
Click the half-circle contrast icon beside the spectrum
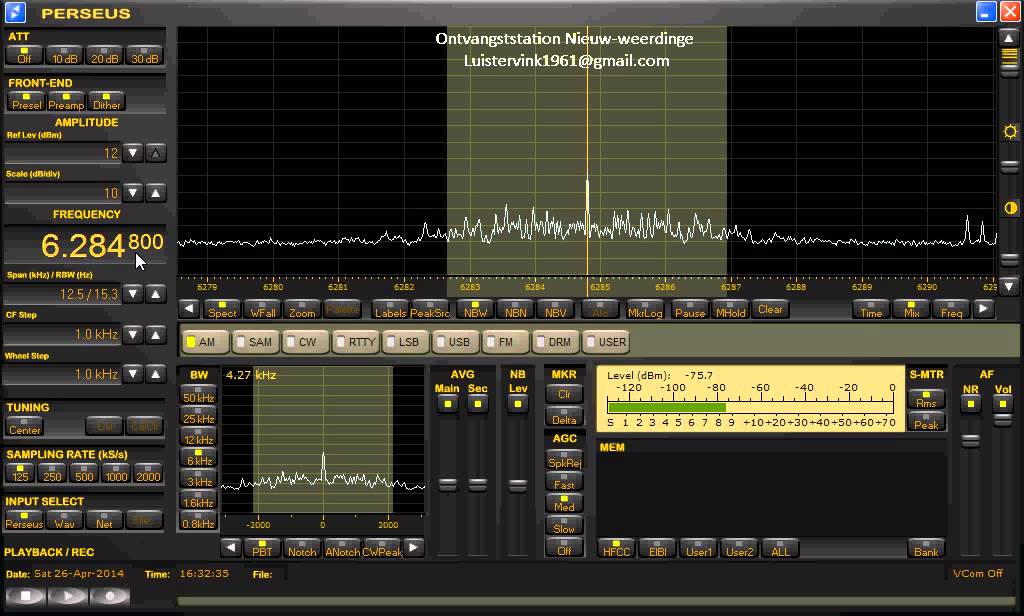coord(1010,208)
